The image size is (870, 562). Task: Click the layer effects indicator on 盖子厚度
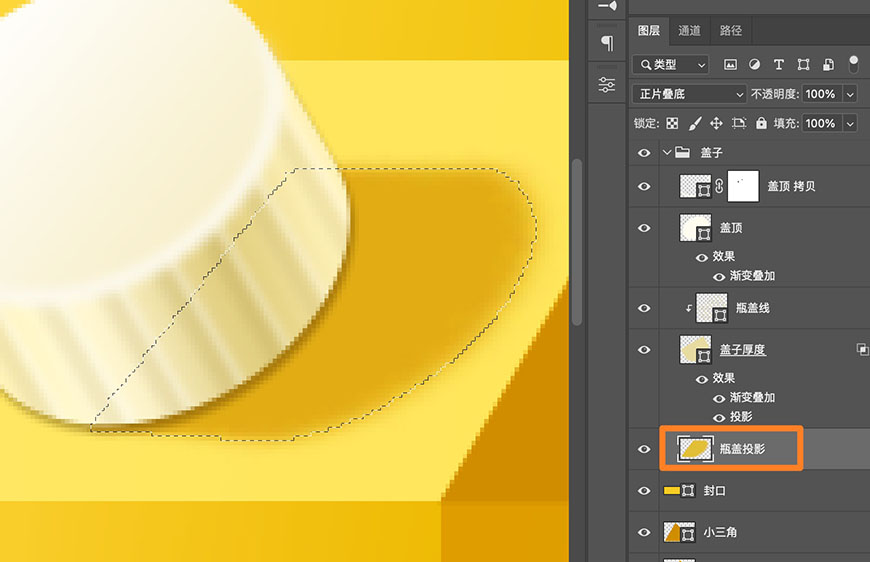coord(862,349)
